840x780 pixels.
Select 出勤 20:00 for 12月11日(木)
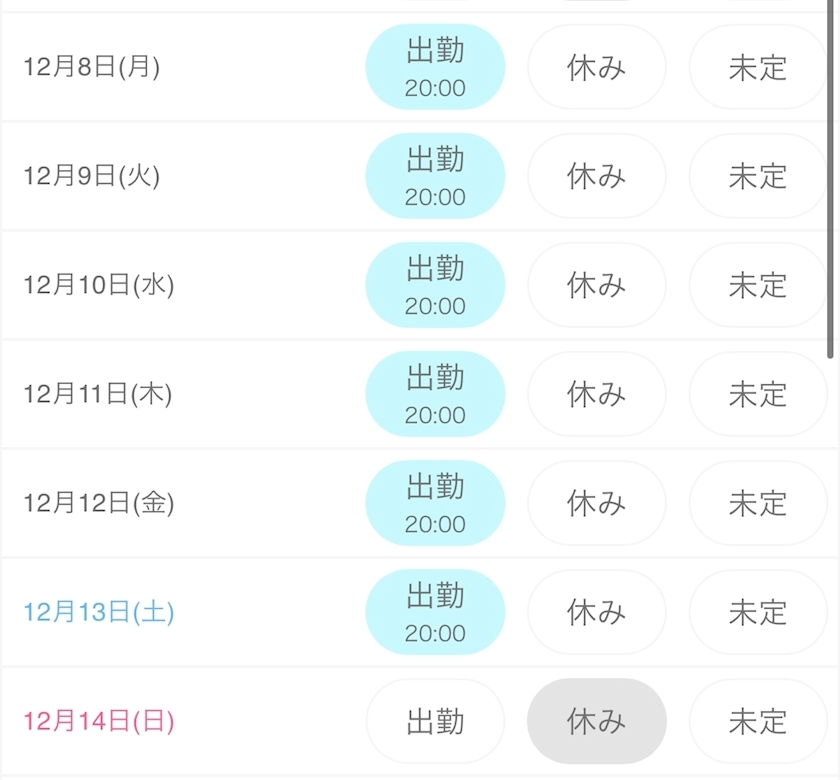pyautogui.click(x=435, y=394)
